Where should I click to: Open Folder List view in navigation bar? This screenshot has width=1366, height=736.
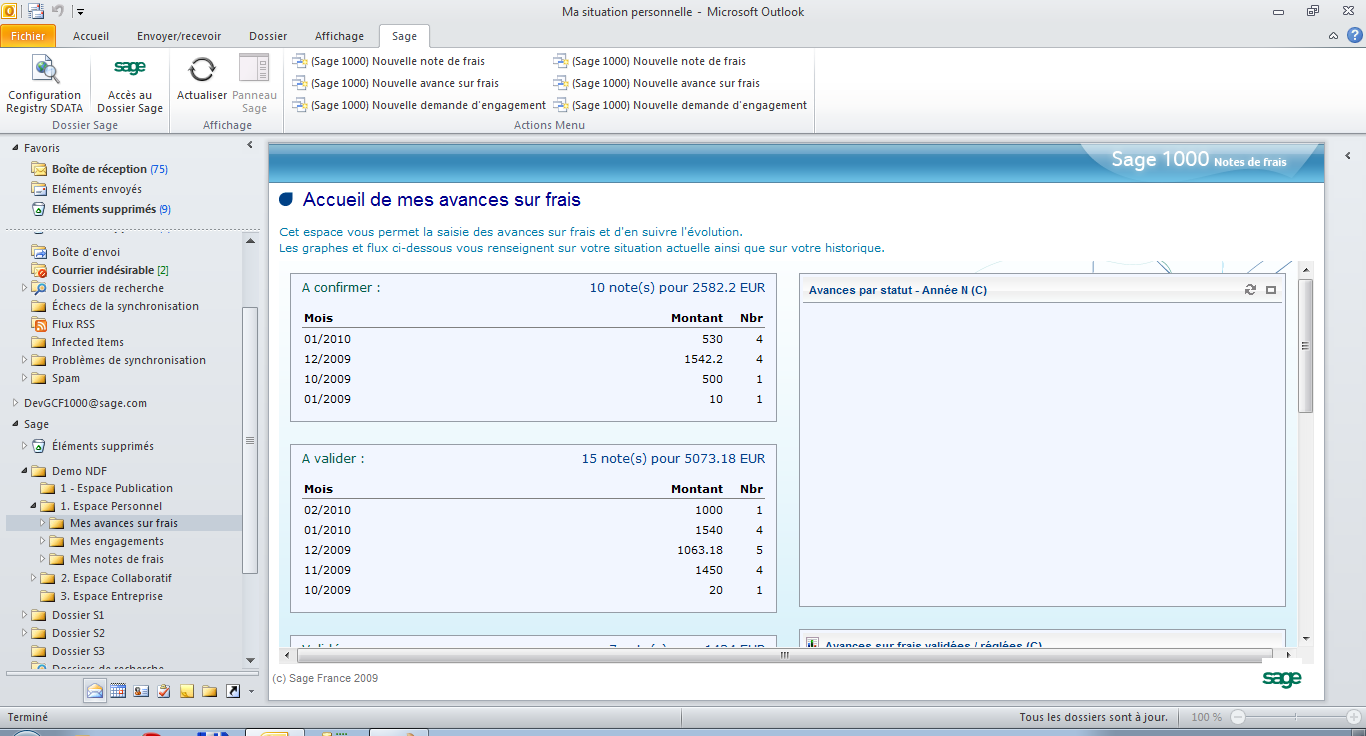click(210, 691)
